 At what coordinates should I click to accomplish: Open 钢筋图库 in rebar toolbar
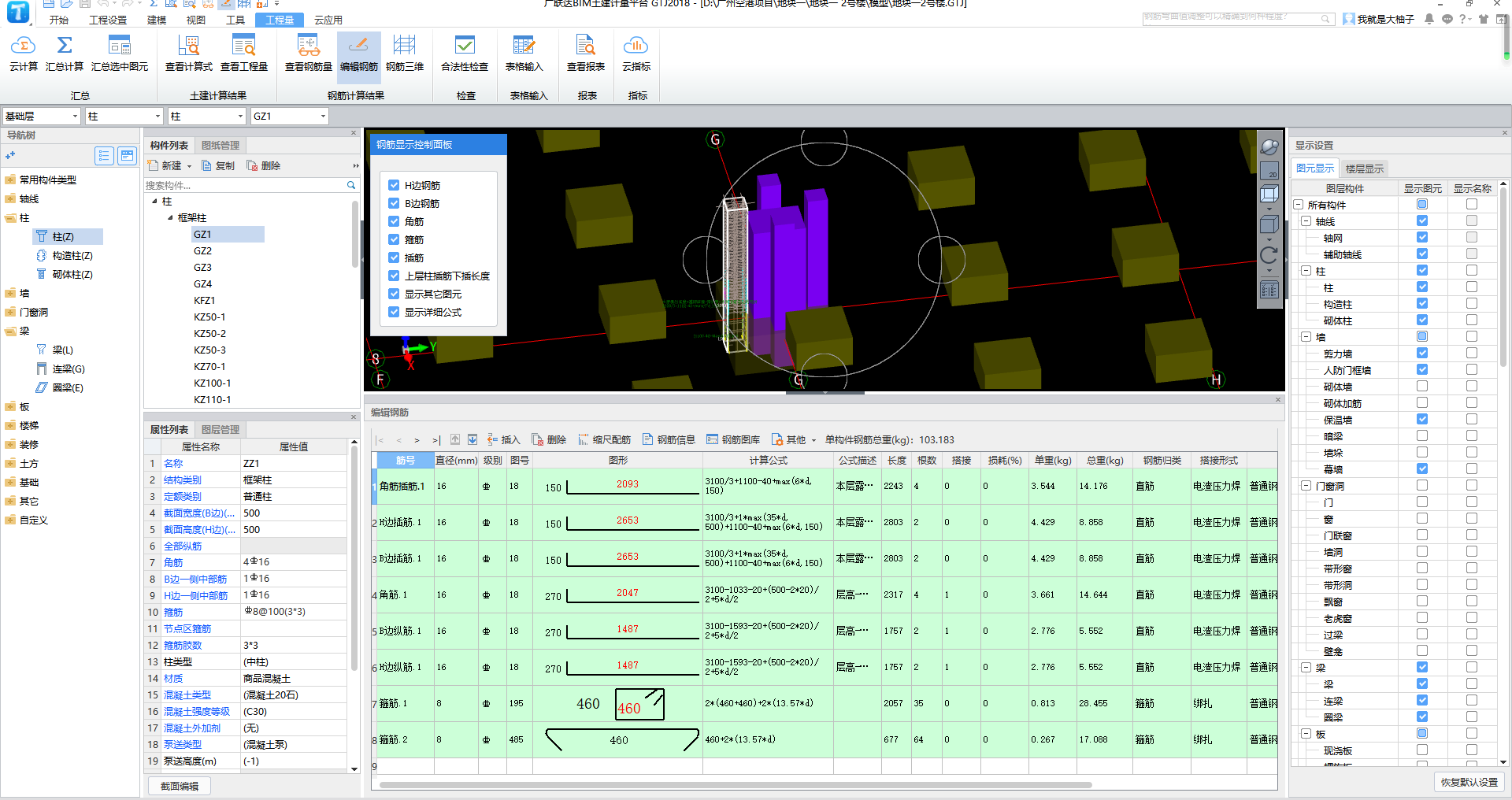click(733, 439)
